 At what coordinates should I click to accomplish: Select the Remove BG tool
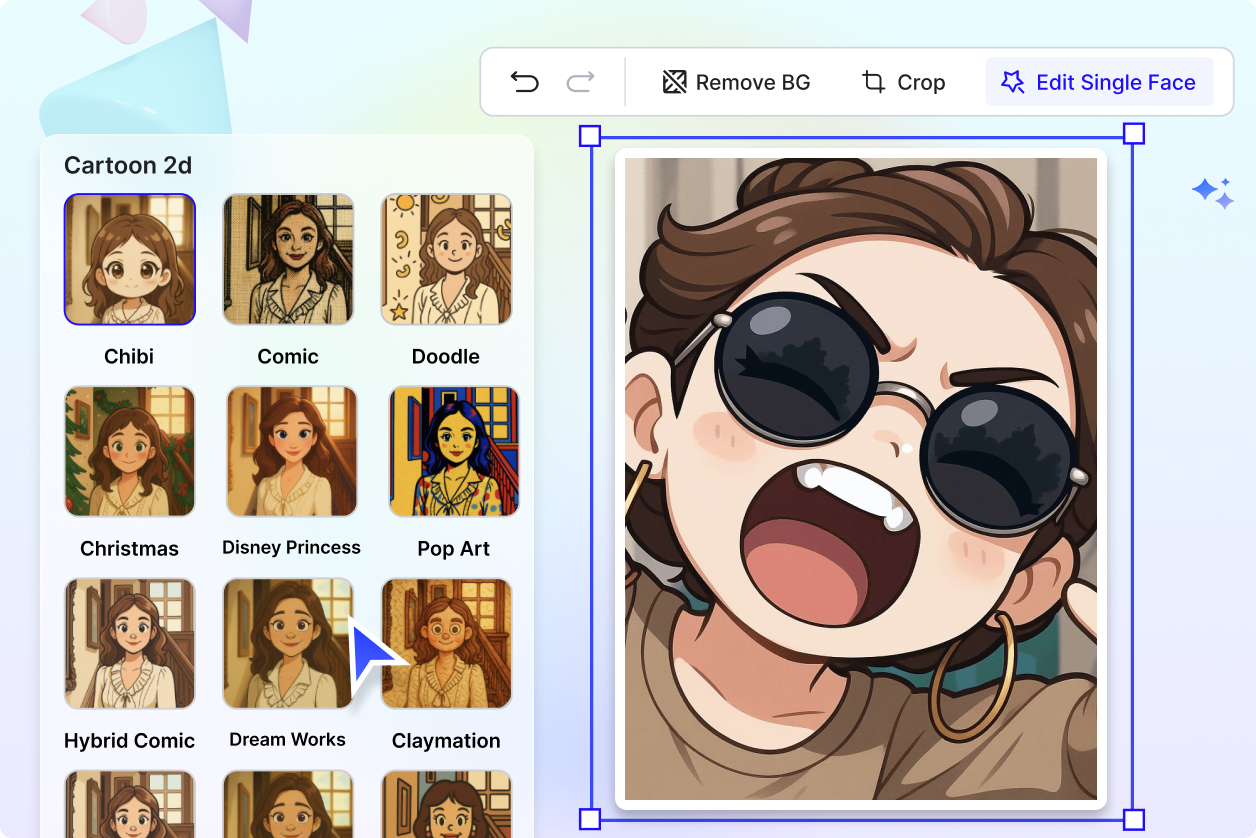tap(735, 82)
